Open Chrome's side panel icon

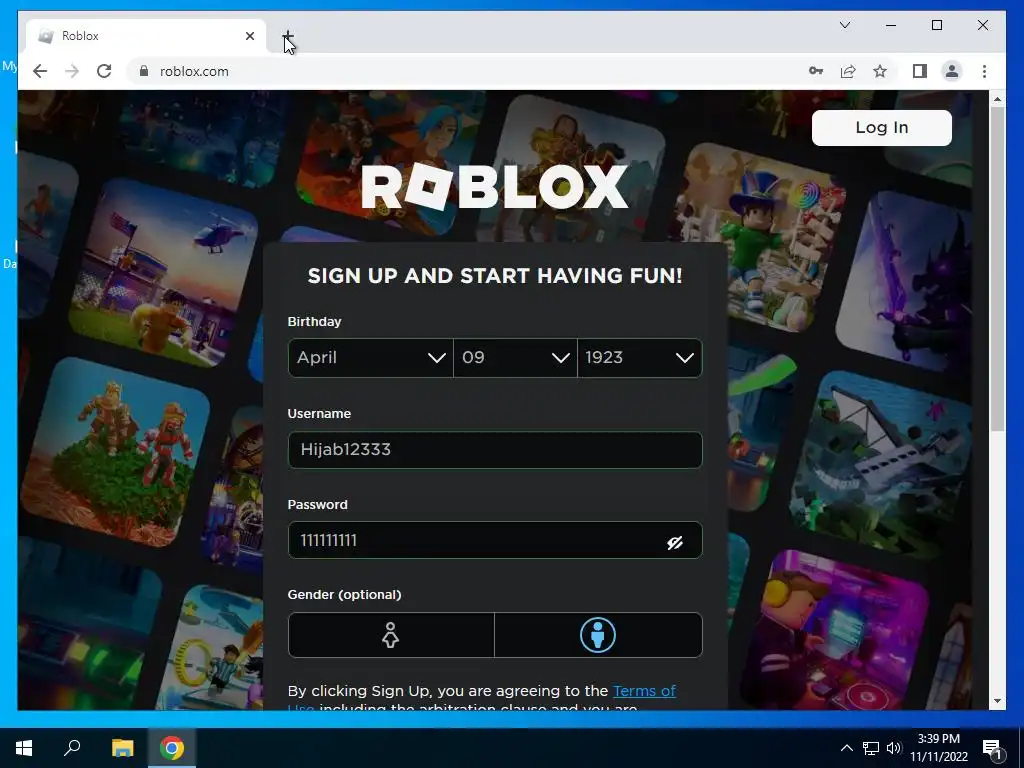point(920,71)
